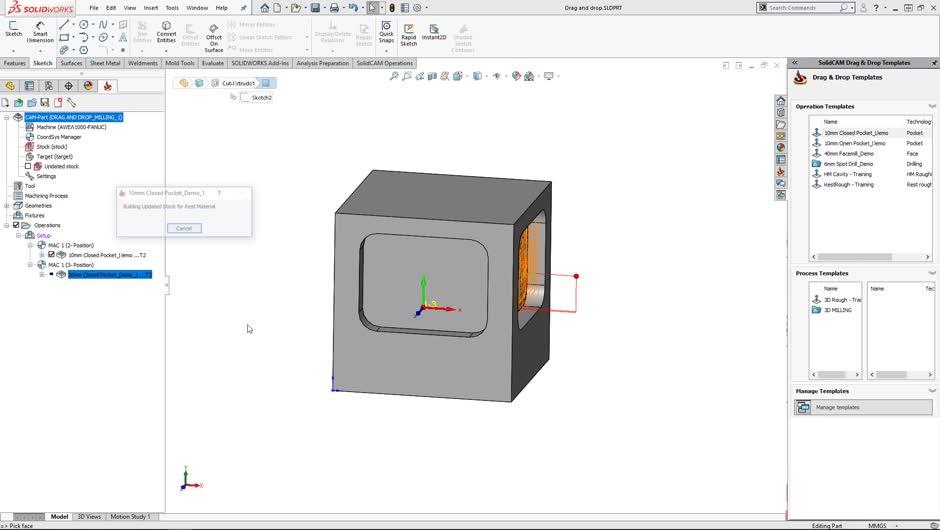Toggle 10mm Closed Pocket_Demo T2 operation checkbox
Screen dimensions: 940x530
(51, 254)
